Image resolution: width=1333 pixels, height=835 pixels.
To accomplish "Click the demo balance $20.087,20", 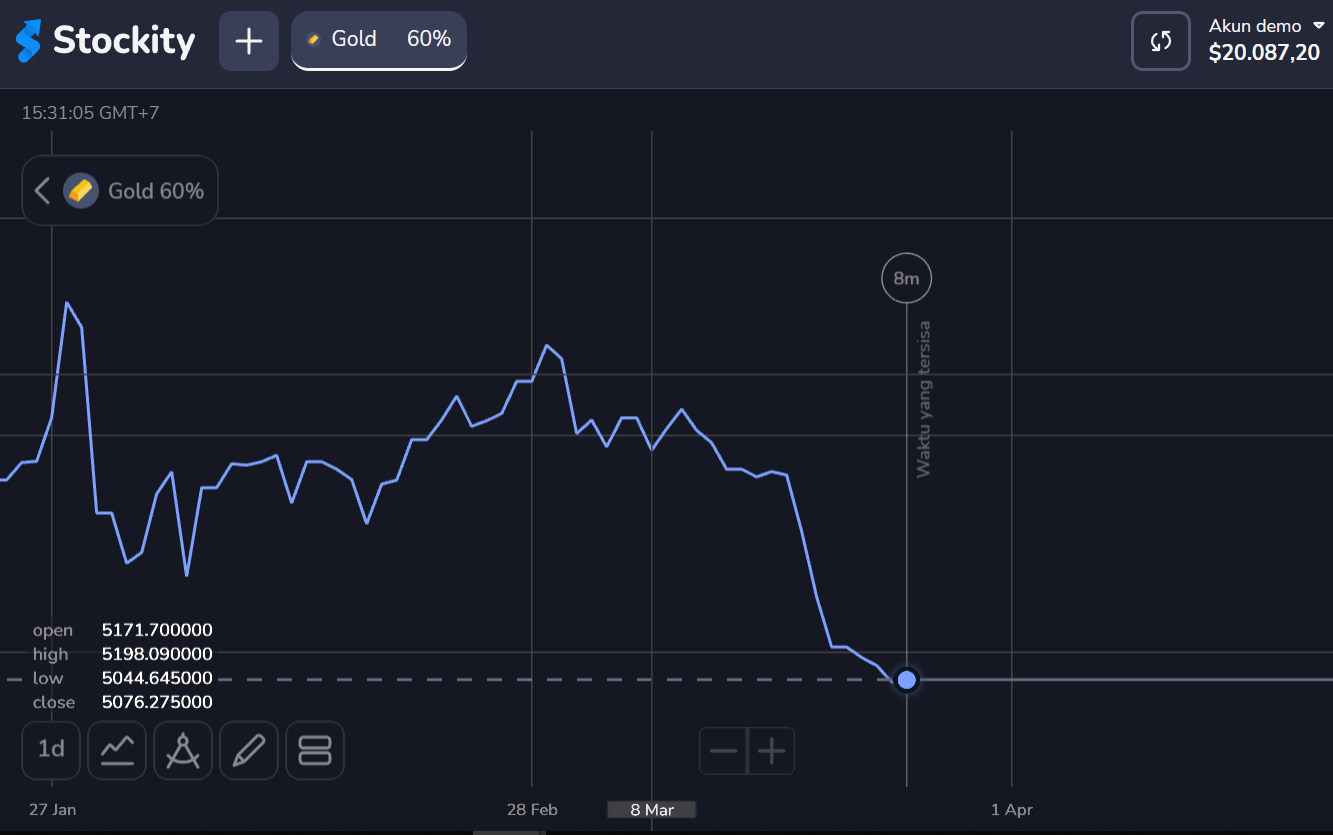I will [x=1264, y=53].
